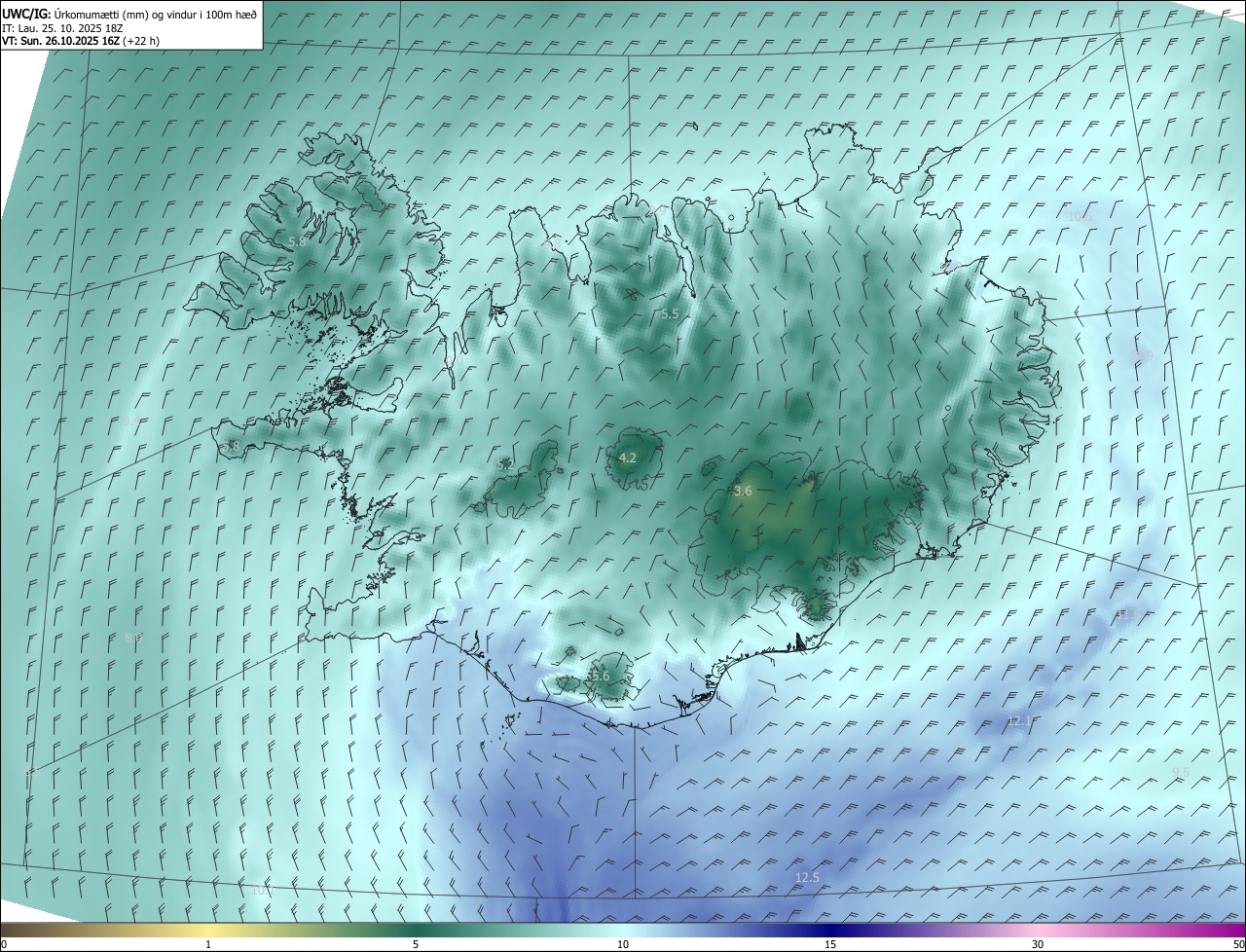Click the color scale tick labeled 10
Viewport: 1246px width, 952px height.
(x=623, y=944)
